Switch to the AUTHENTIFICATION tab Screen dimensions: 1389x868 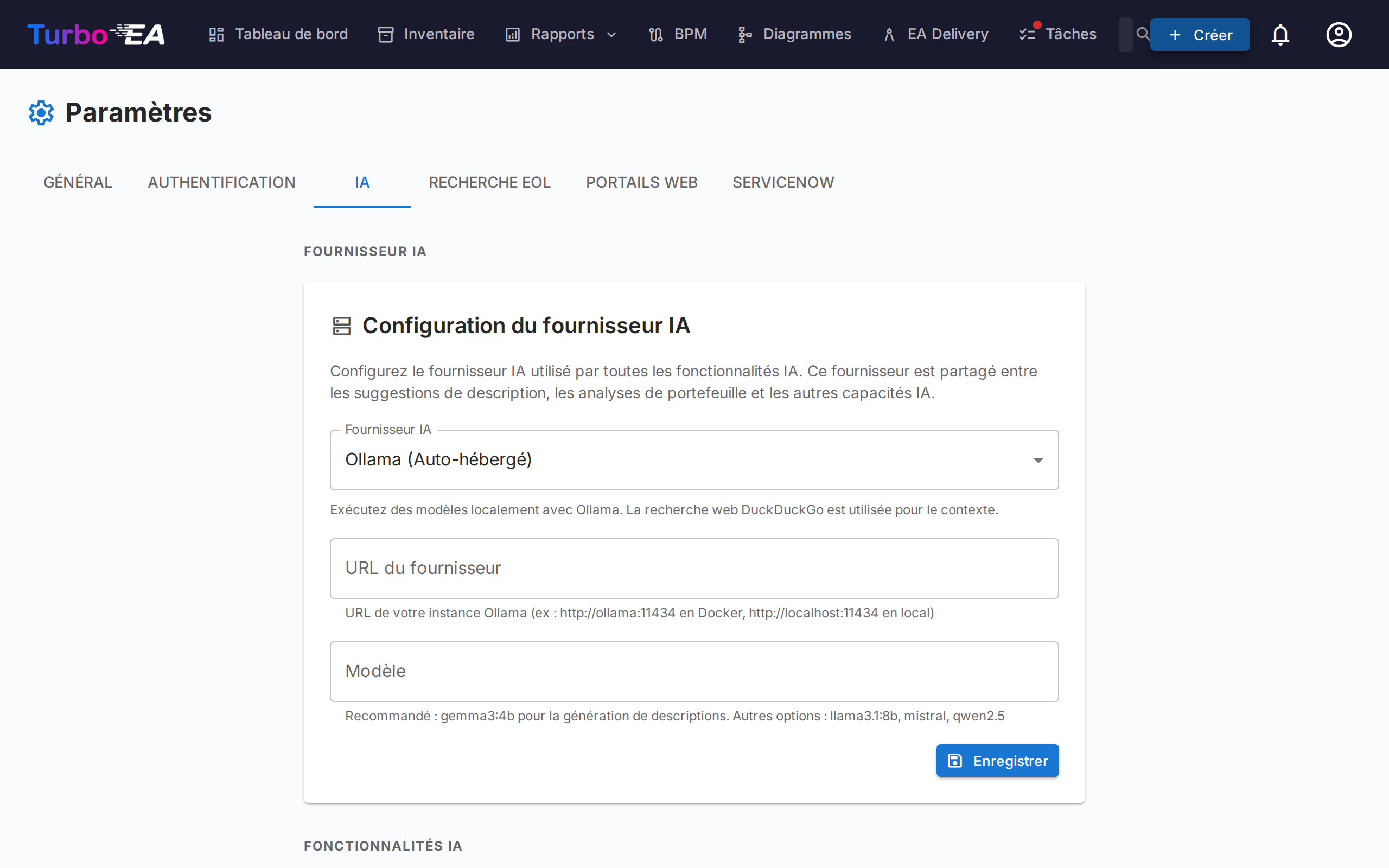(221, 182)
